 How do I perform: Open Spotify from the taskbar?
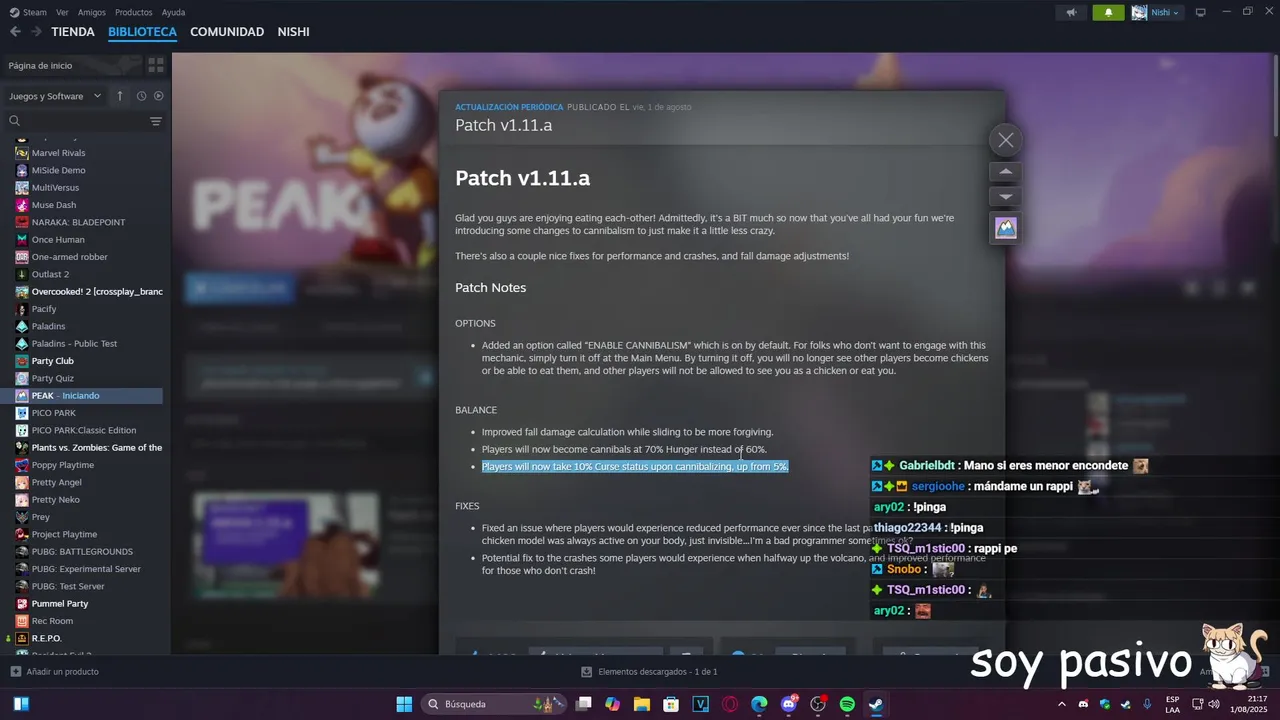pyautogui.click(x=847, y=704)
